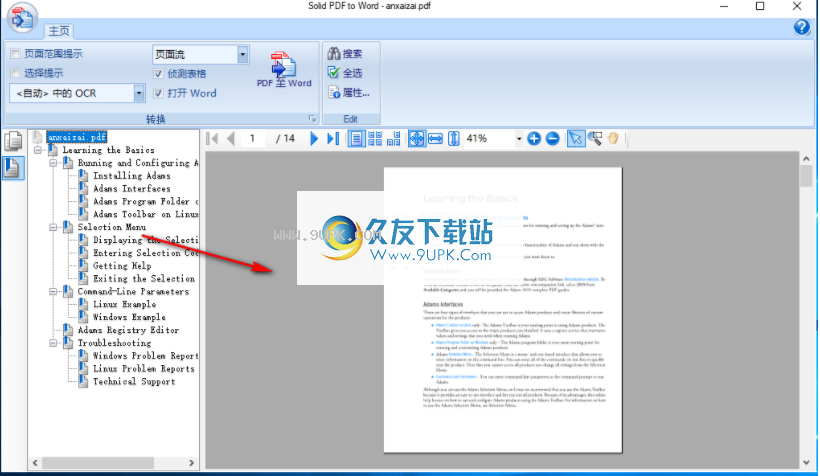
Task: Open Installing Adams bookmark
Action: pyautogui.click(x=132, y=176)
